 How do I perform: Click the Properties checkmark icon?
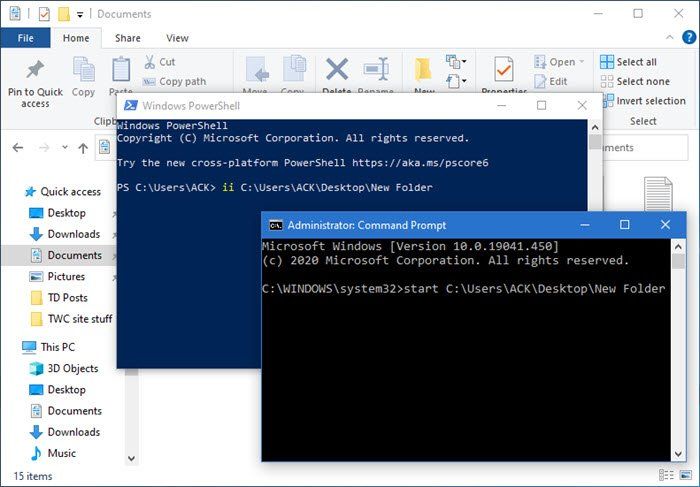[504, 70]
